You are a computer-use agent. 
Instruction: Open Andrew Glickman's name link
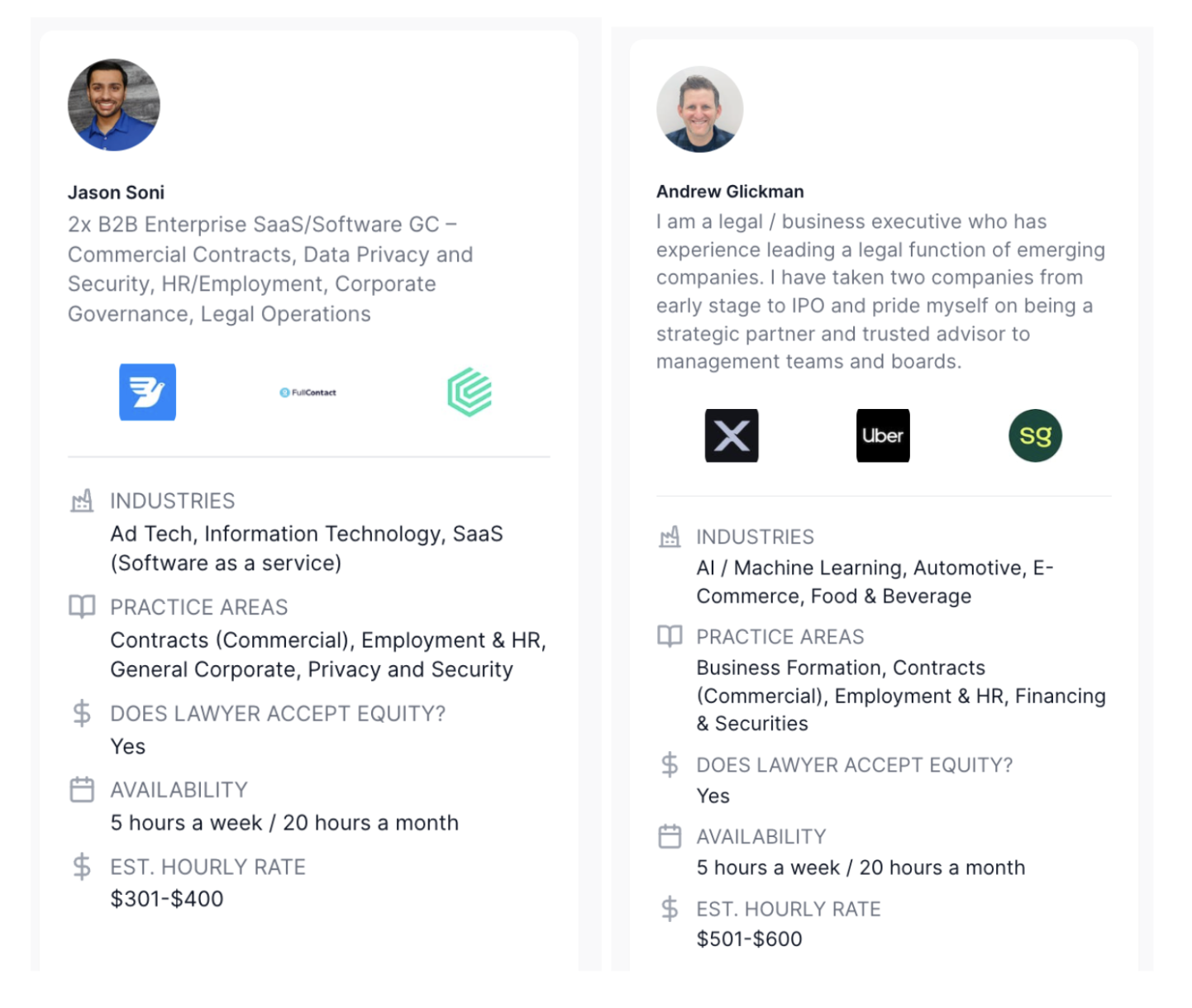click(730, 192)
